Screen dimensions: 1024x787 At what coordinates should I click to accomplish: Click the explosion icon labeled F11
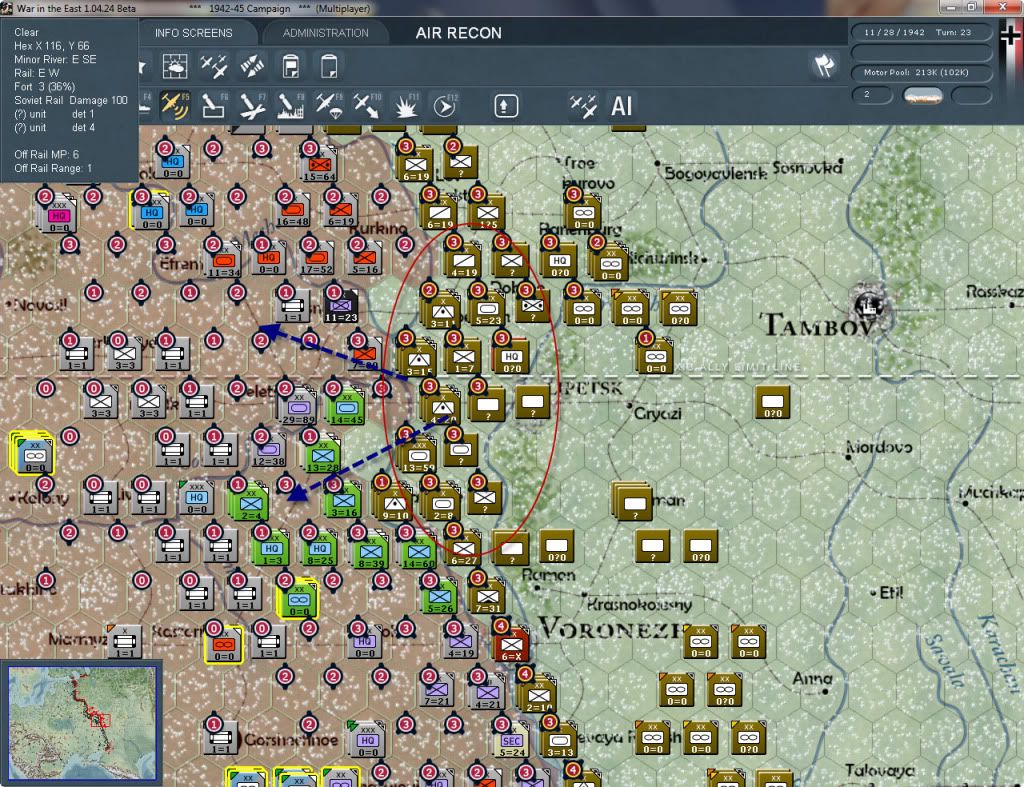pyautogui.click(x=406, y=106)
